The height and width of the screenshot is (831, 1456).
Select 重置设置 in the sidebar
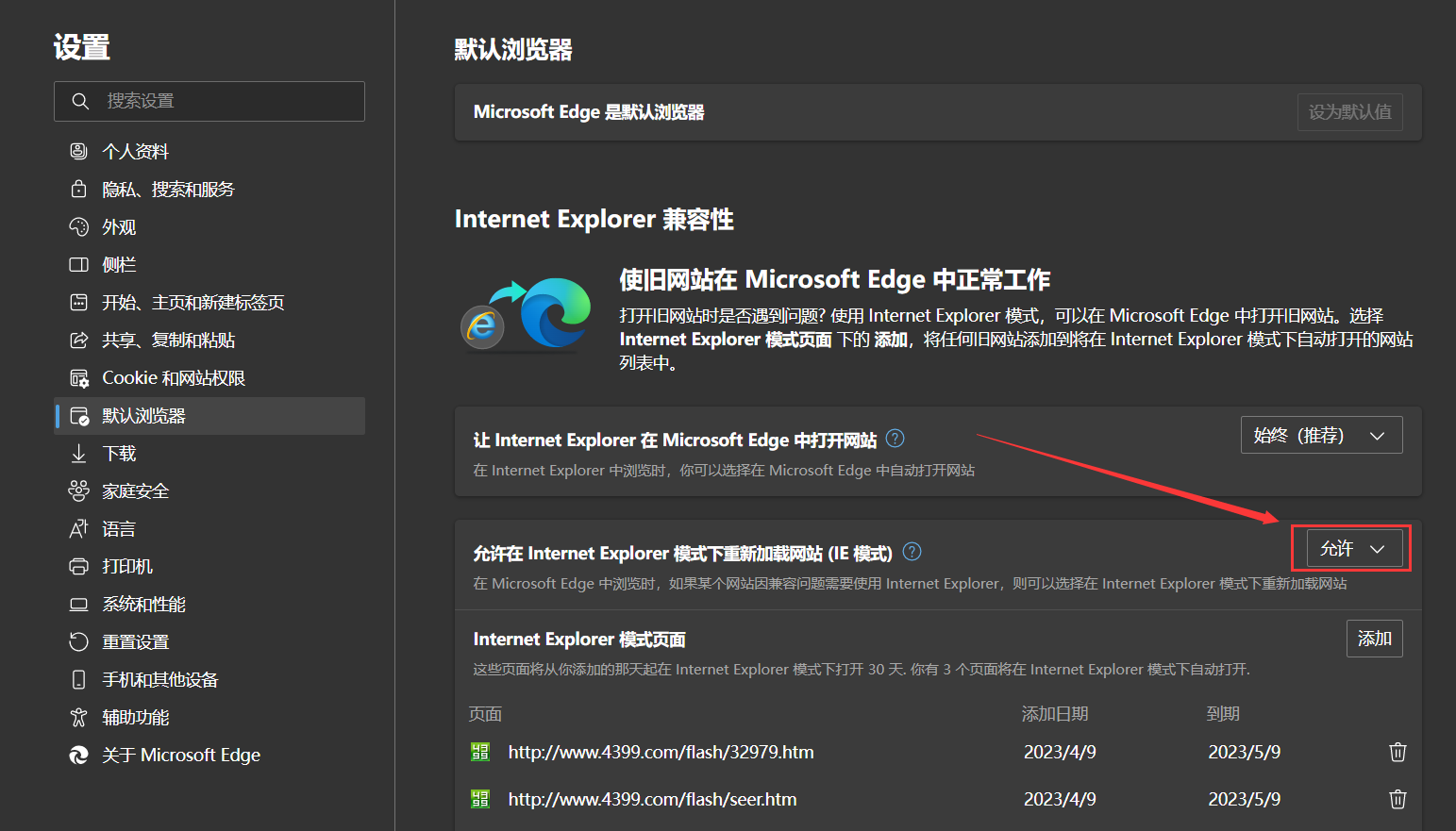click(209, 641)
